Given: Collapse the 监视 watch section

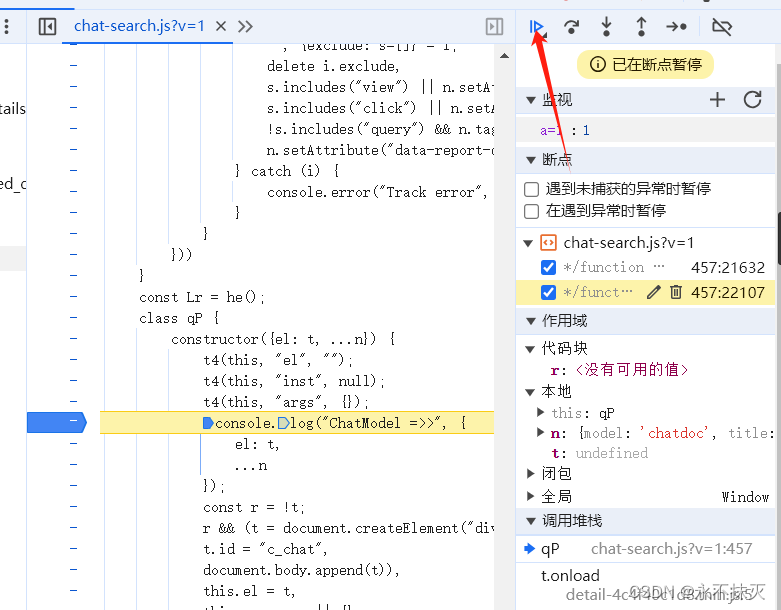Looking at the screenshot, I should click(x=530, y=101).
